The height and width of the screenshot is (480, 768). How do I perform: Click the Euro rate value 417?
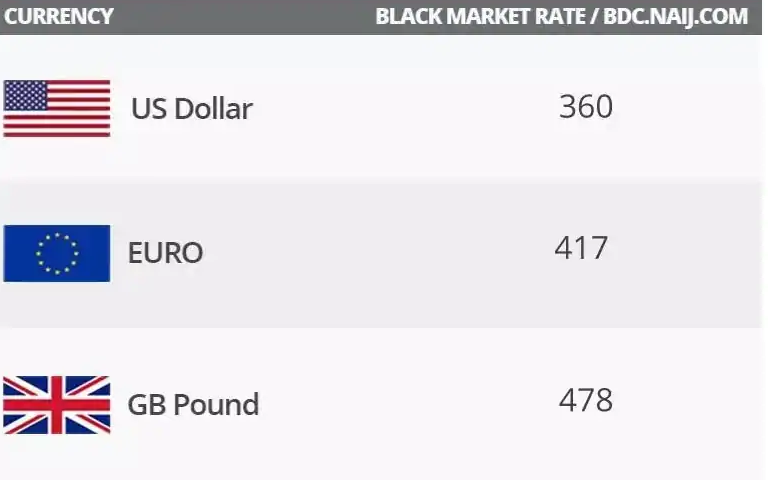(581, 248)
